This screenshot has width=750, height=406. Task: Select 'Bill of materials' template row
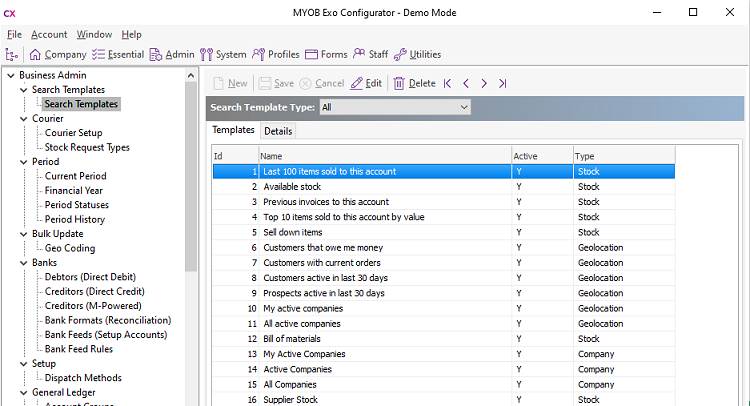point(444,339)
